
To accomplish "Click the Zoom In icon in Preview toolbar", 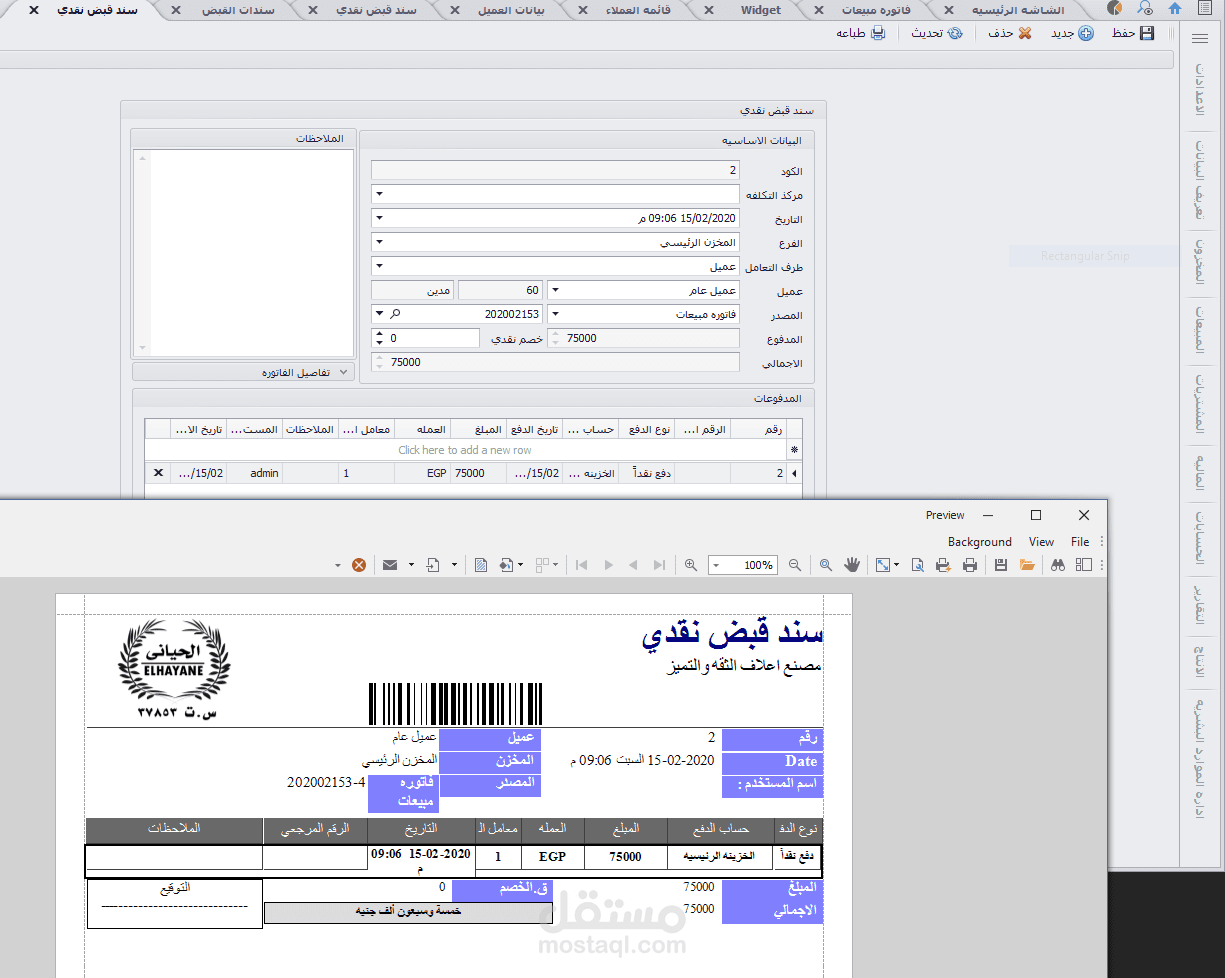I will click(691, 565).
